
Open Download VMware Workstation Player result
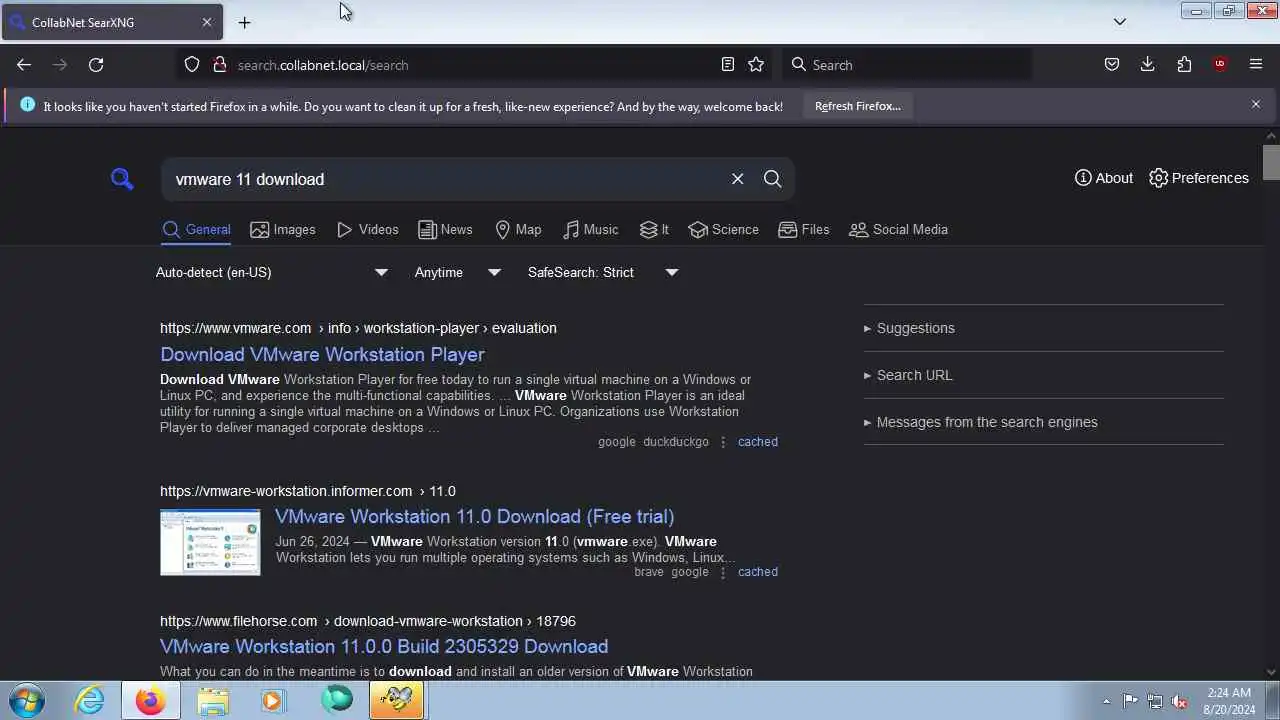[322, 354]
